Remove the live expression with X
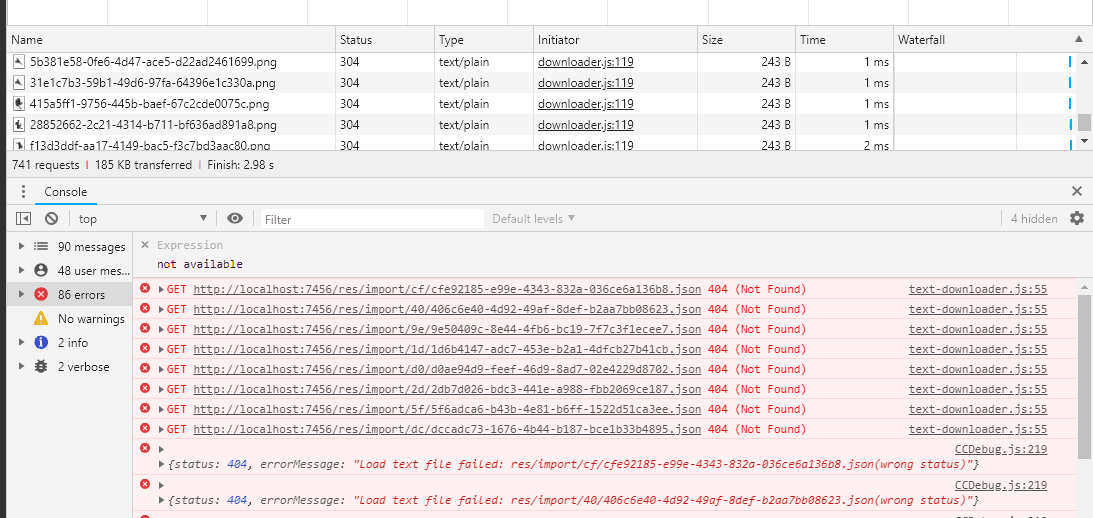The width and height of the screenshot is (1093, 518). (145, 245)
